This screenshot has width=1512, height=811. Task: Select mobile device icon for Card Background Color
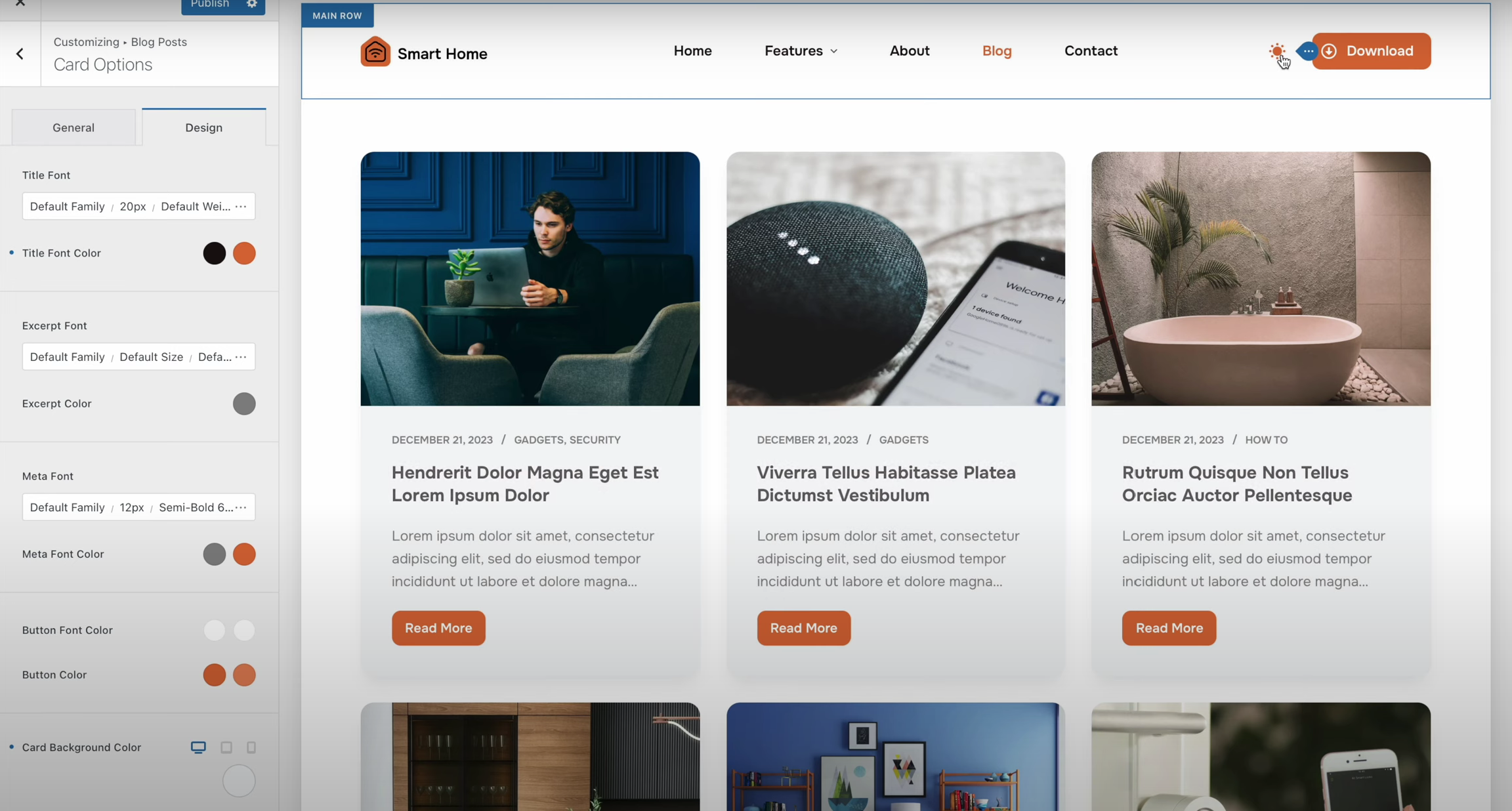click(251, 747)
